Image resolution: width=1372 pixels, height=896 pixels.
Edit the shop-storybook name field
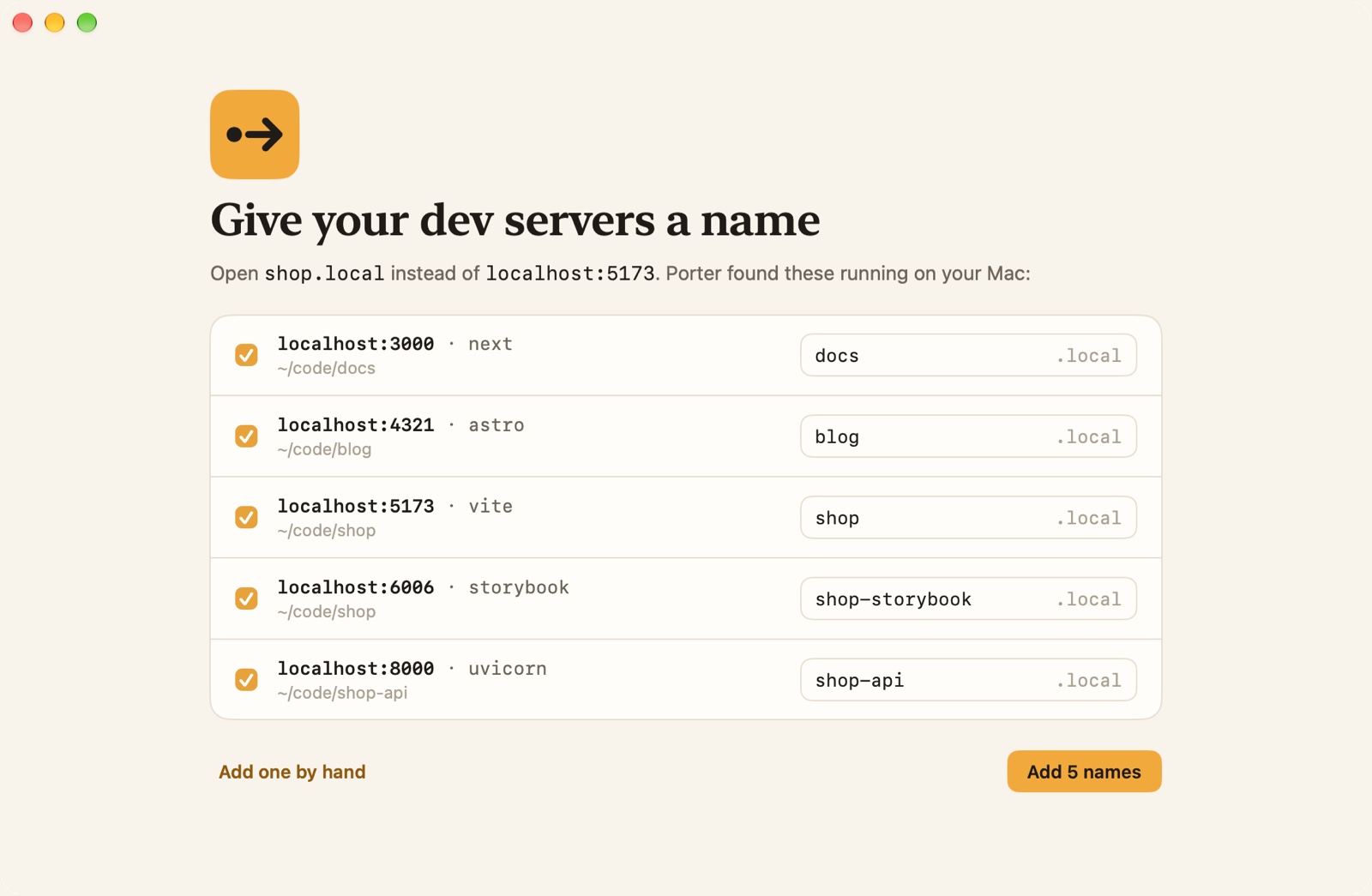click(968, 598)
